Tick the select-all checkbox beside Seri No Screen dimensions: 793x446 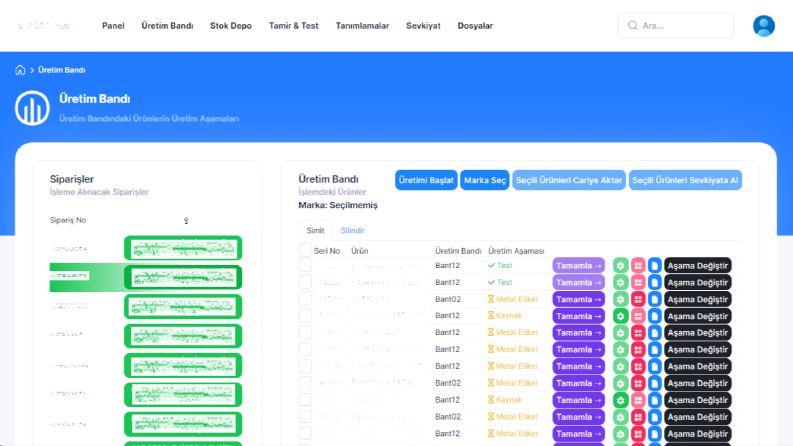[305, 250]
